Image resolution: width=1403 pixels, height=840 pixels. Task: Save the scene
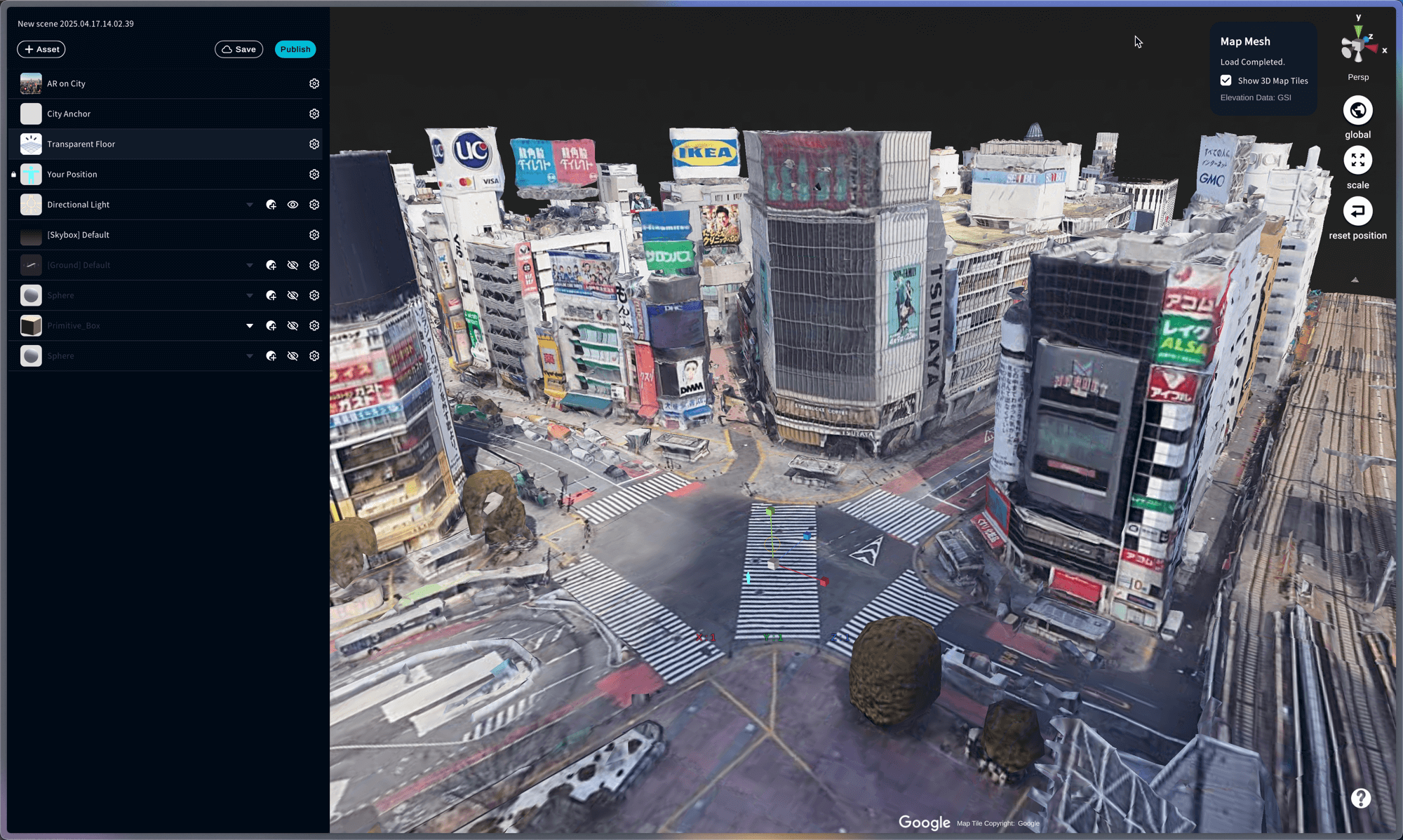coord(239,49)
